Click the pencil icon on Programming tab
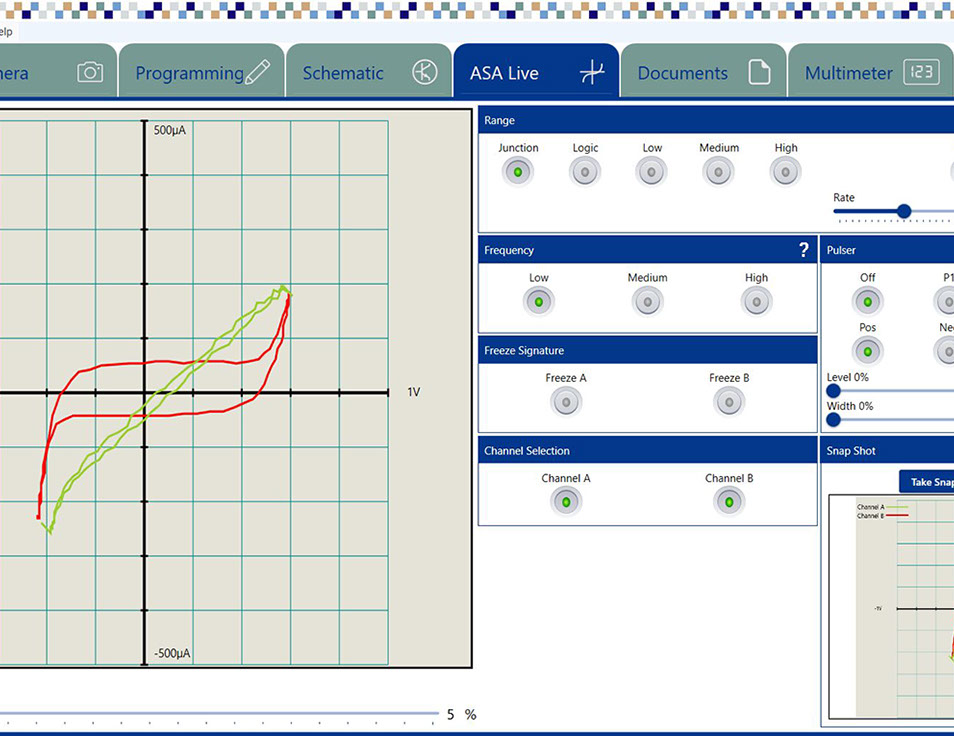The image size is (954, 736). pyautogui.click(x=258, y=73)
